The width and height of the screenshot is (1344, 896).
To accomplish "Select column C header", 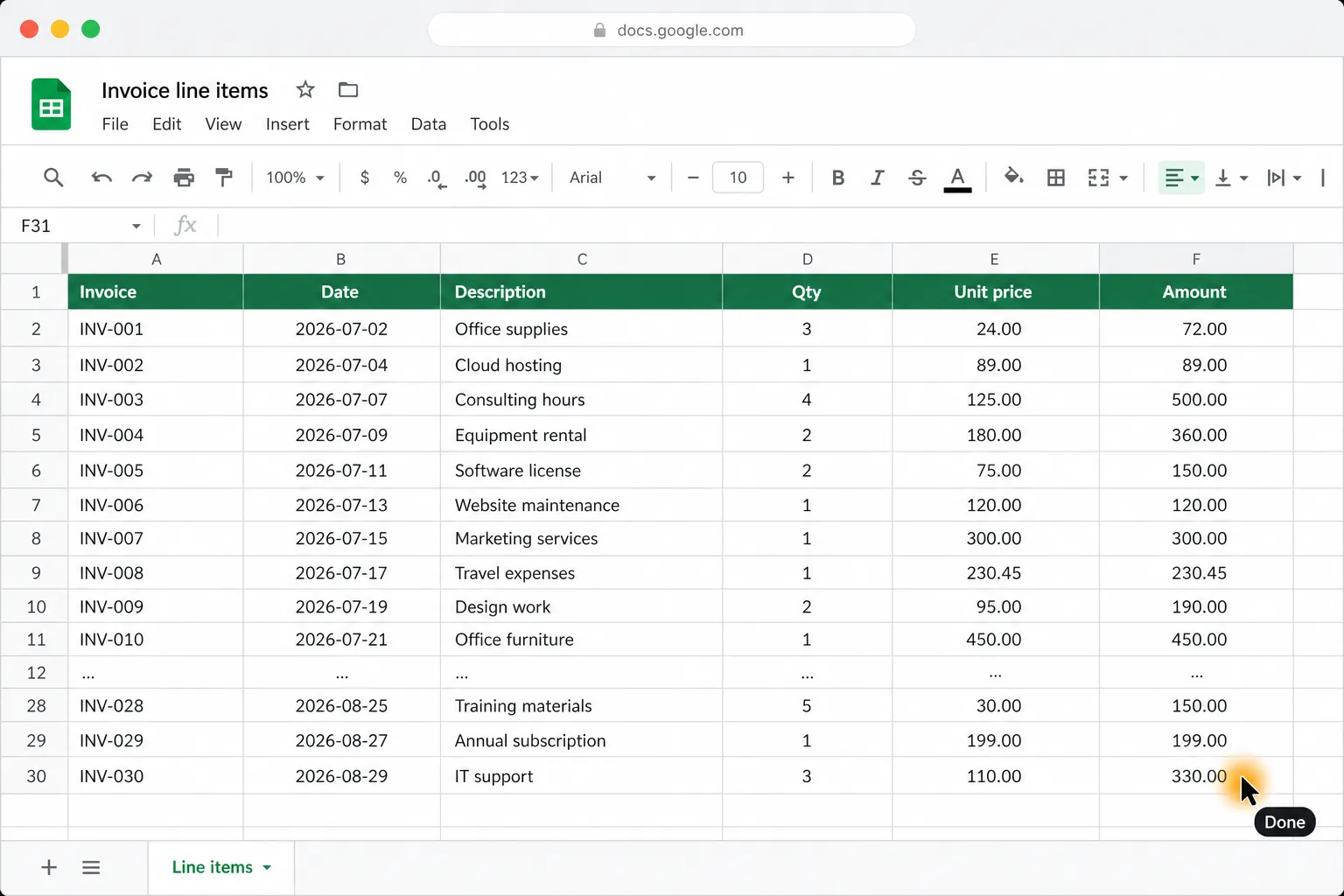I will (582, 259).
